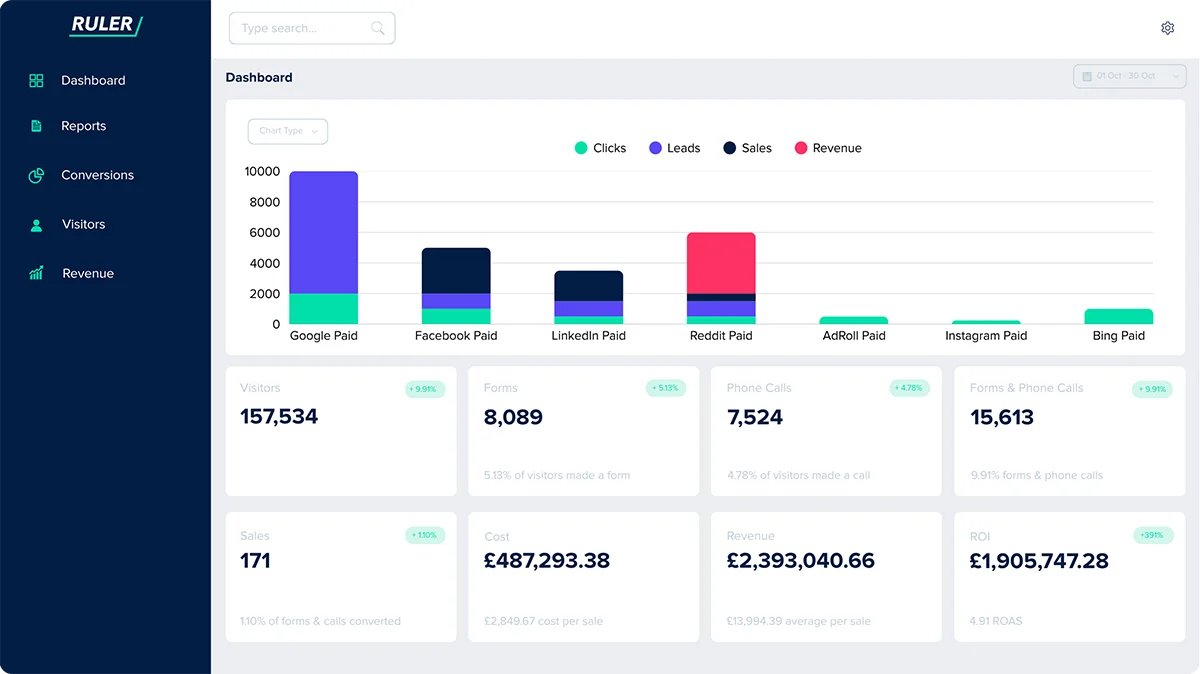Viewport: 1200px width, 674px height.
Task: Go to the Conversions section
Action: pyautogui.click(x=97, y=175)
